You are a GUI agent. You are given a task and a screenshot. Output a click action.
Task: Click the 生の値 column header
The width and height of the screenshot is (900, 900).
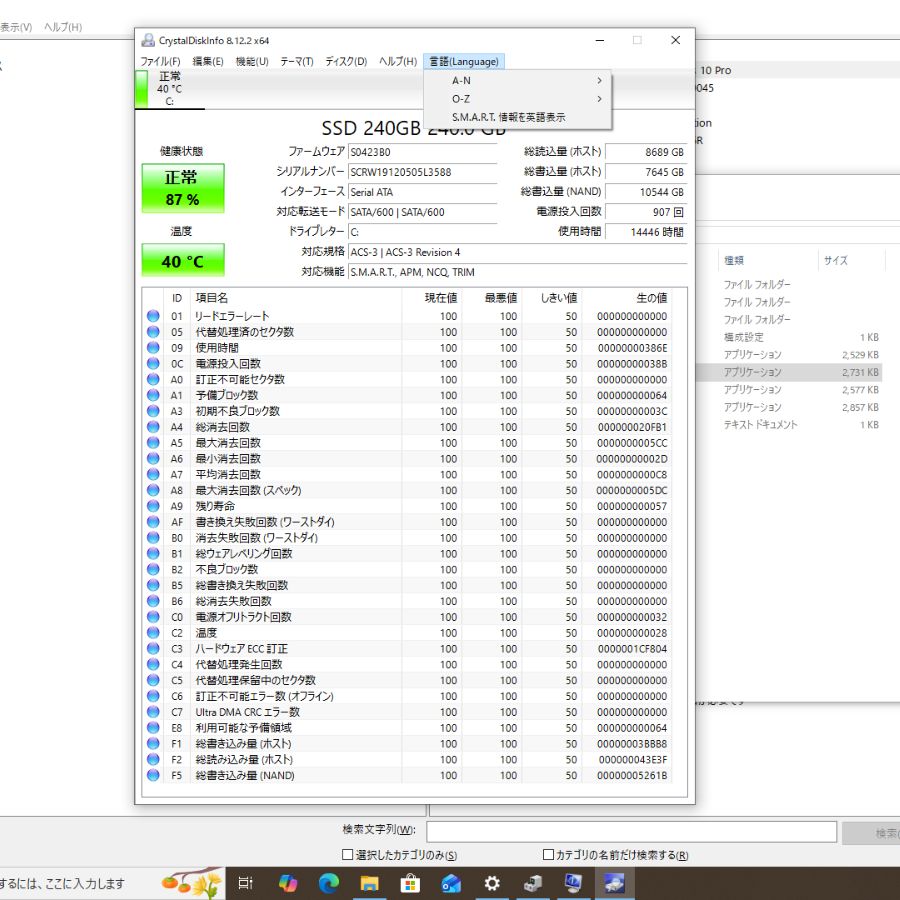pos(651,298)
